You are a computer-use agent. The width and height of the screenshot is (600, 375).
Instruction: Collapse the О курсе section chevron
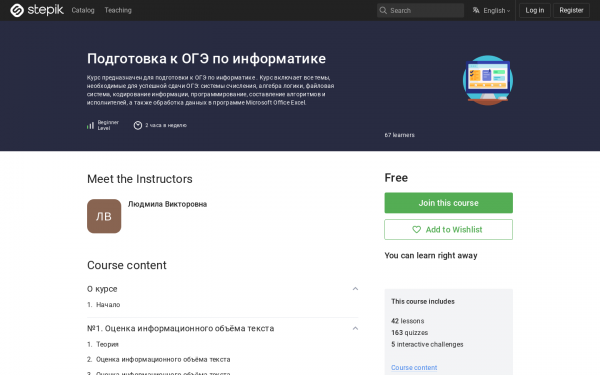(355, 289)
